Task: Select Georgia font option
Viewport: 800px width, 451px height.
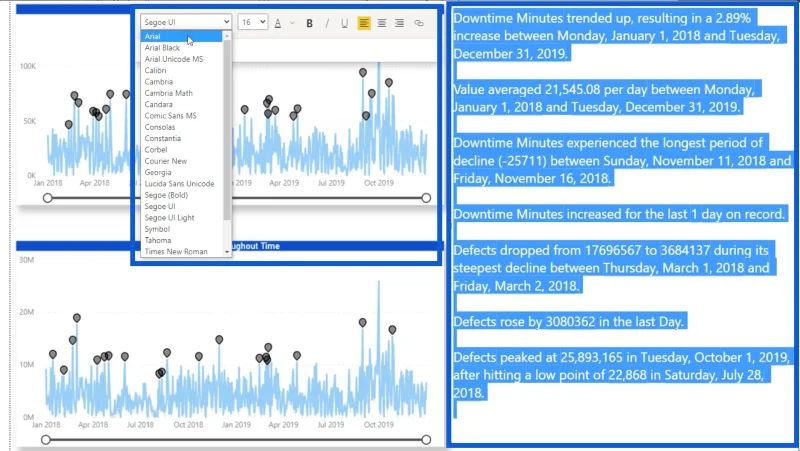Action: pos(181,172)
